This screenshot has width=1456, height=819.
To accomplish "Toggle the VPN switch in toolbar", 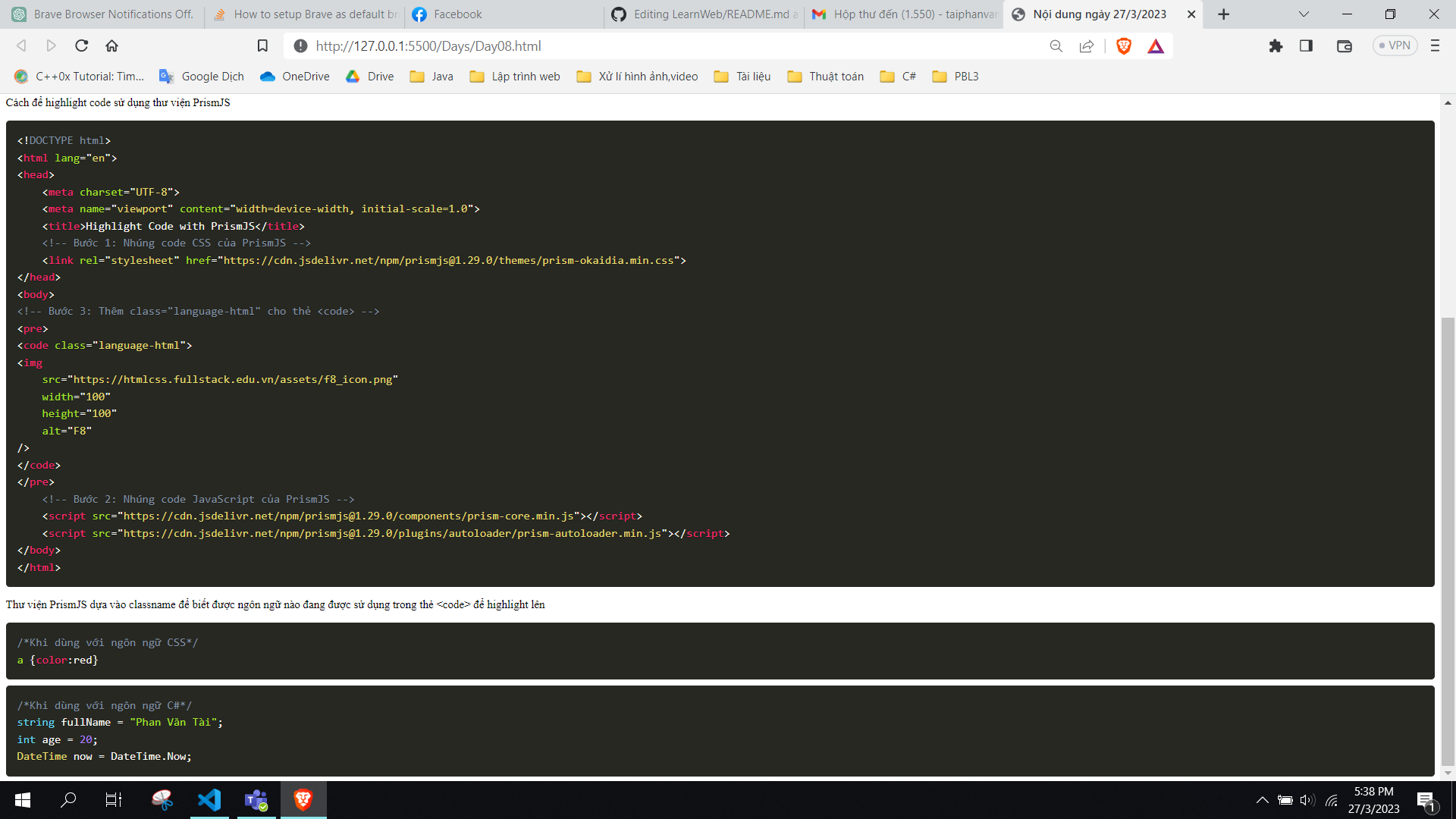I will click(x=1395, y=45).
